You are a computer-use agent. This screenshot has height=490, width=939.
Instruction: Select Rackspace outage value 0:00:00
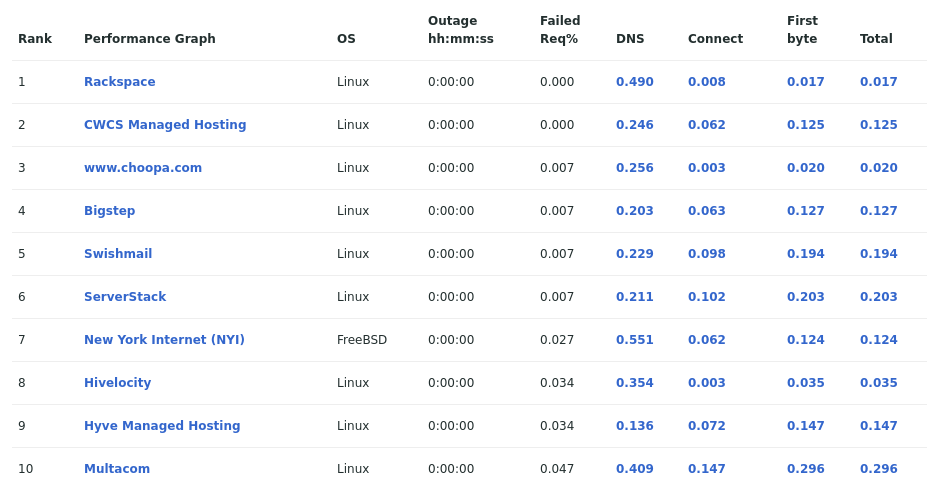pos(451,81)
